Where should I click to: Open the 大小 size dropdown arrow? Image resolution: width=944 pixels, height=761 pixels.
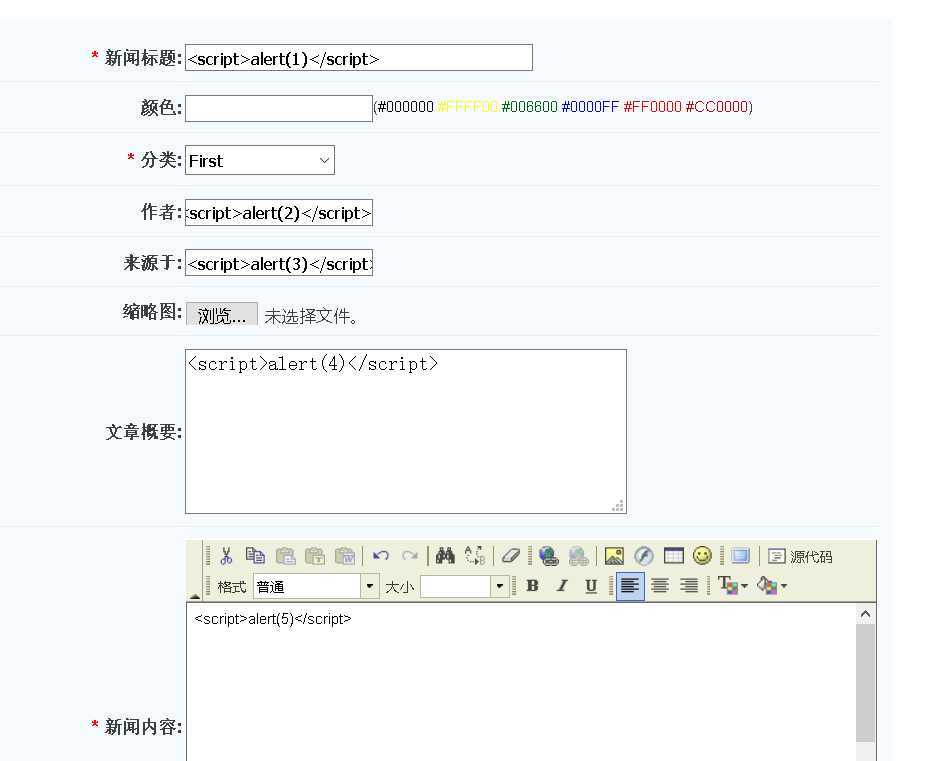click(500, 586)
